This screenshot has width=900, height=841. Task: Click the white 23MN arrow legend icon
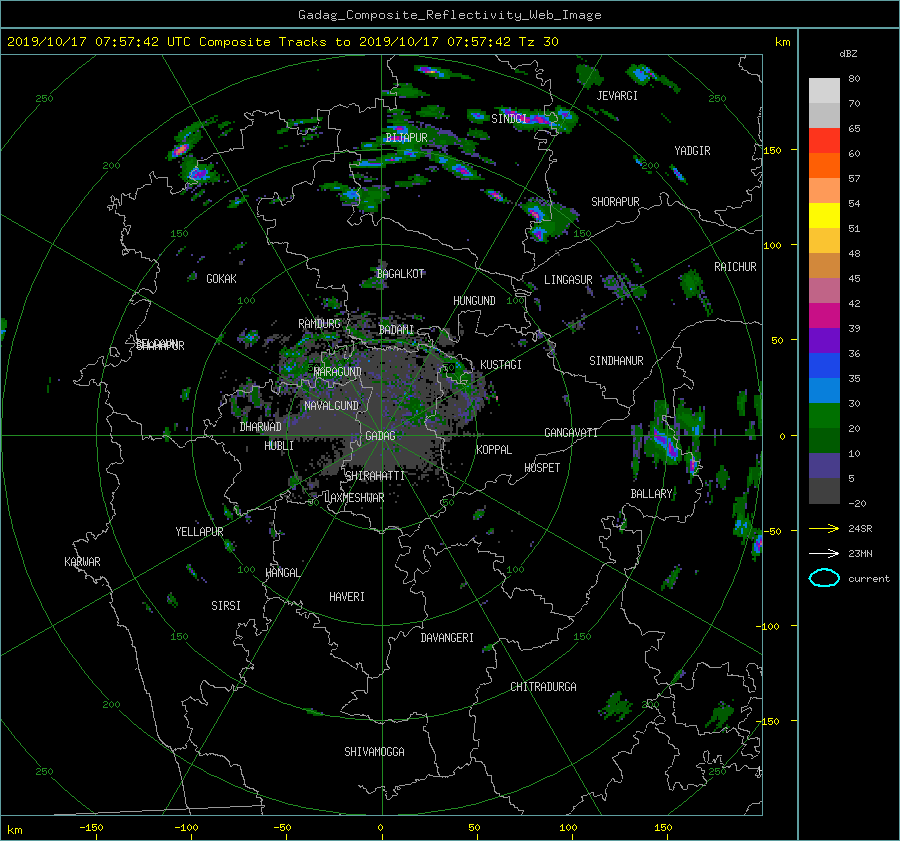point(824,553)
